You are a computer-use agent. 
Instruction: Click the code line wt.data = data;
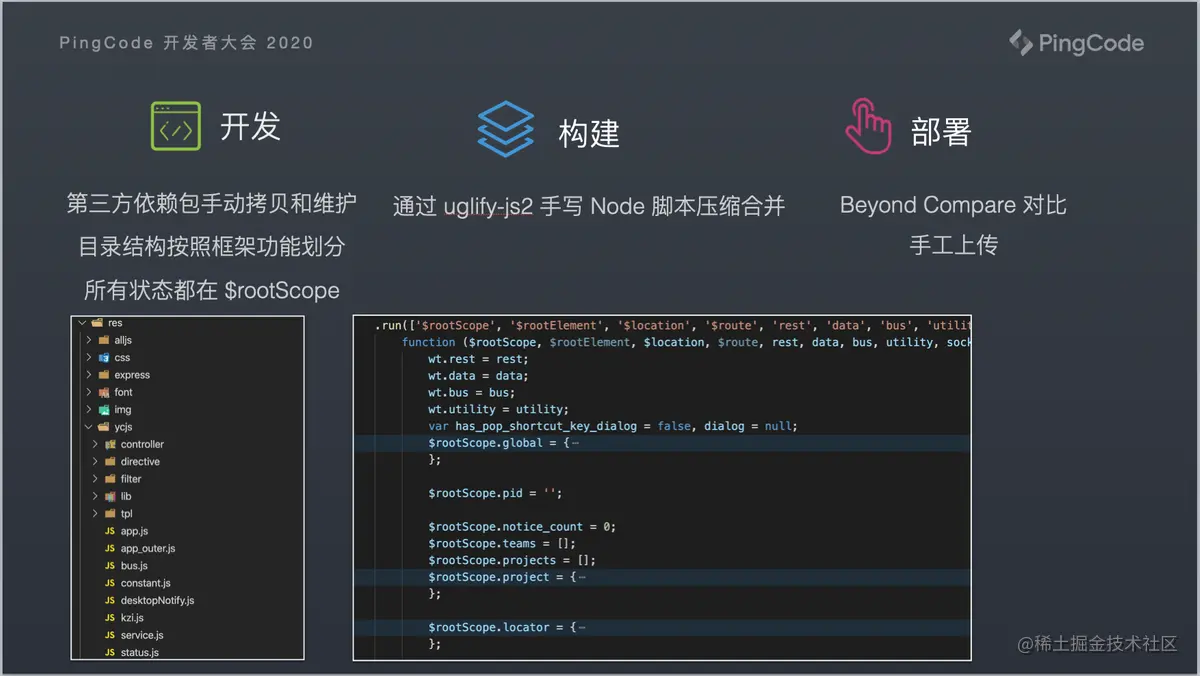click(478, 376)
